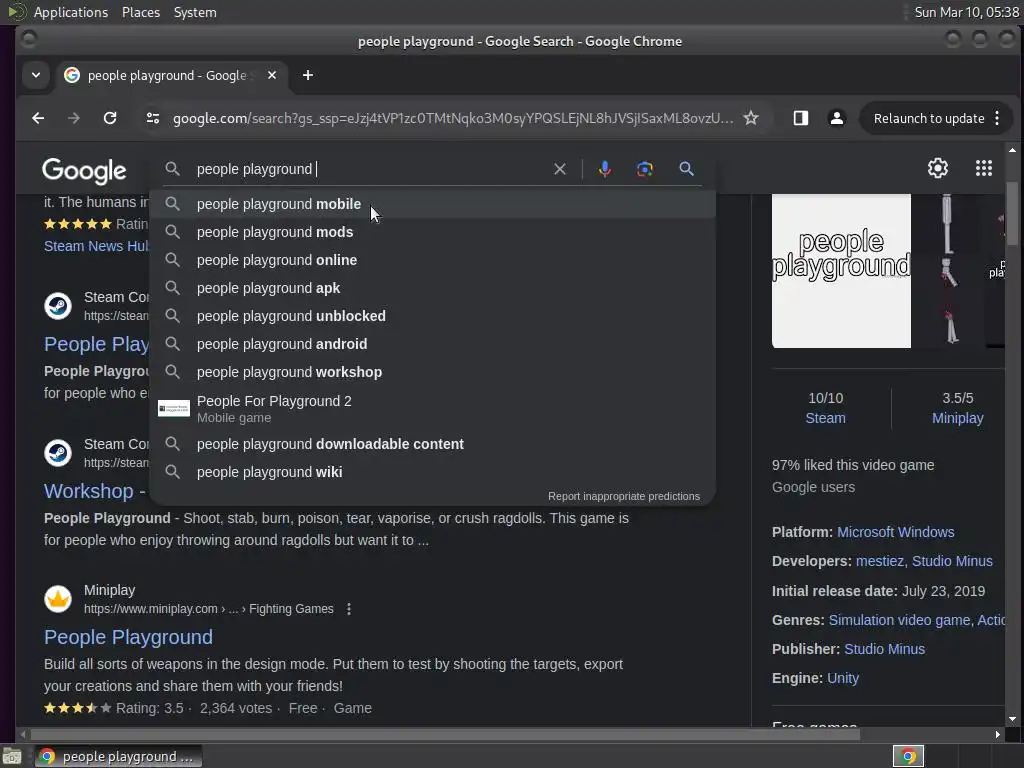Open the Steam rating link
Viewport: 1024px width, 768px height.
click(825, 418)
